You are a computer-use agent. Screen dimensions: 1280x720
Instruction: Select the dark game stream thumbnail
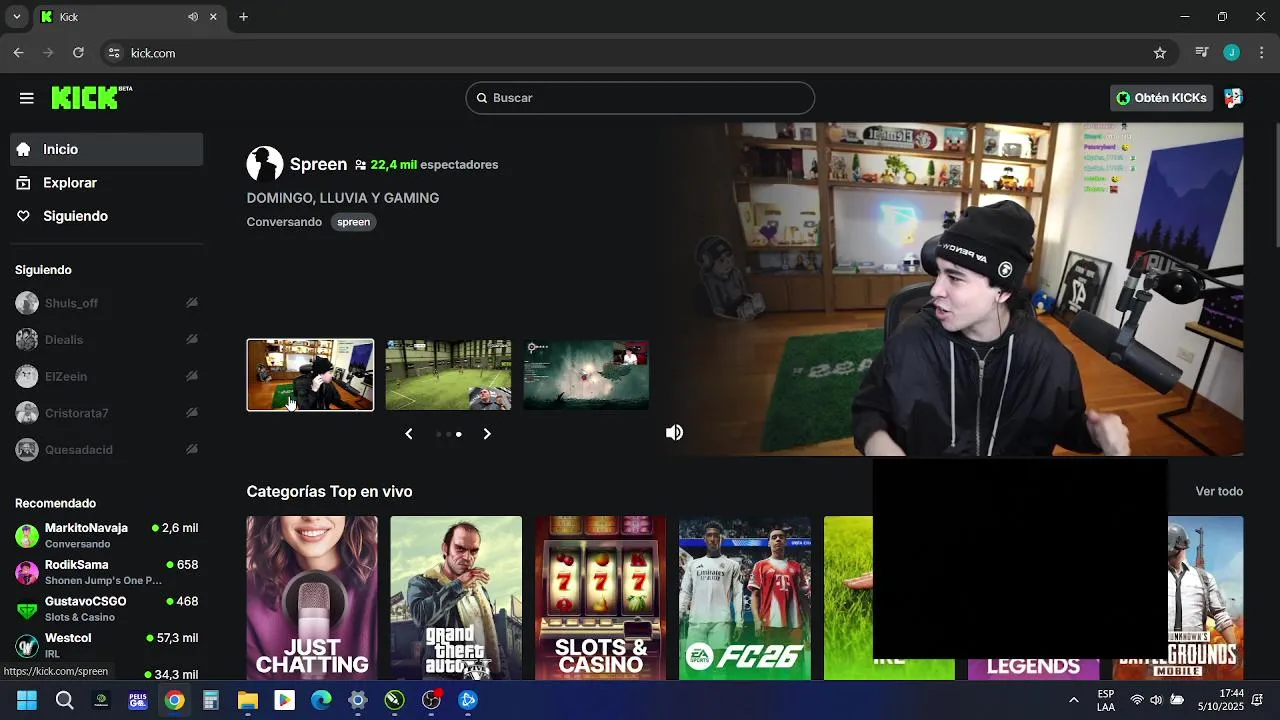[586, 375]
